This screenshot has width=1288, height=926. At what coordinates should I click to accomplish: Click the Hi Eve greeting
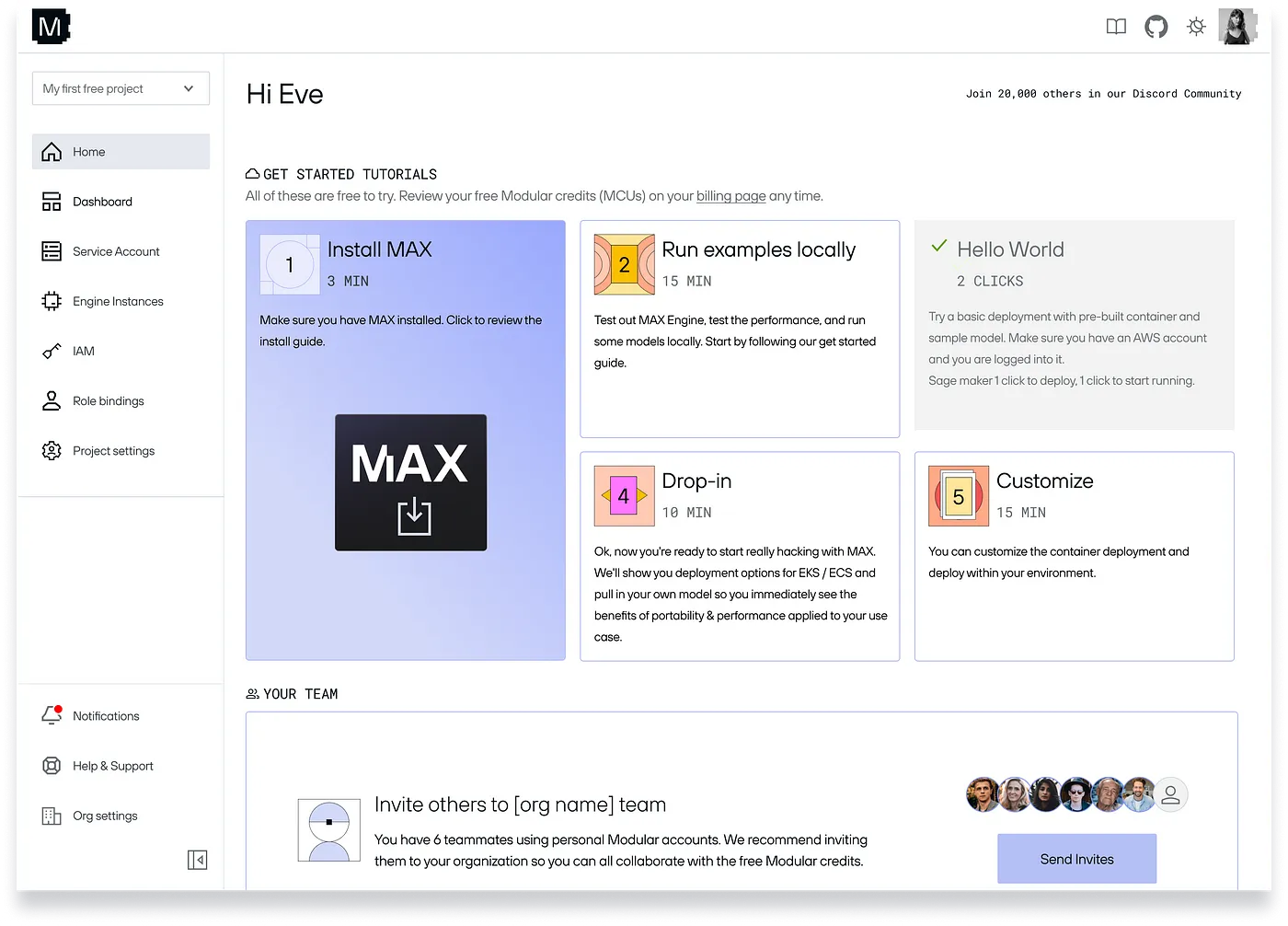285,94
